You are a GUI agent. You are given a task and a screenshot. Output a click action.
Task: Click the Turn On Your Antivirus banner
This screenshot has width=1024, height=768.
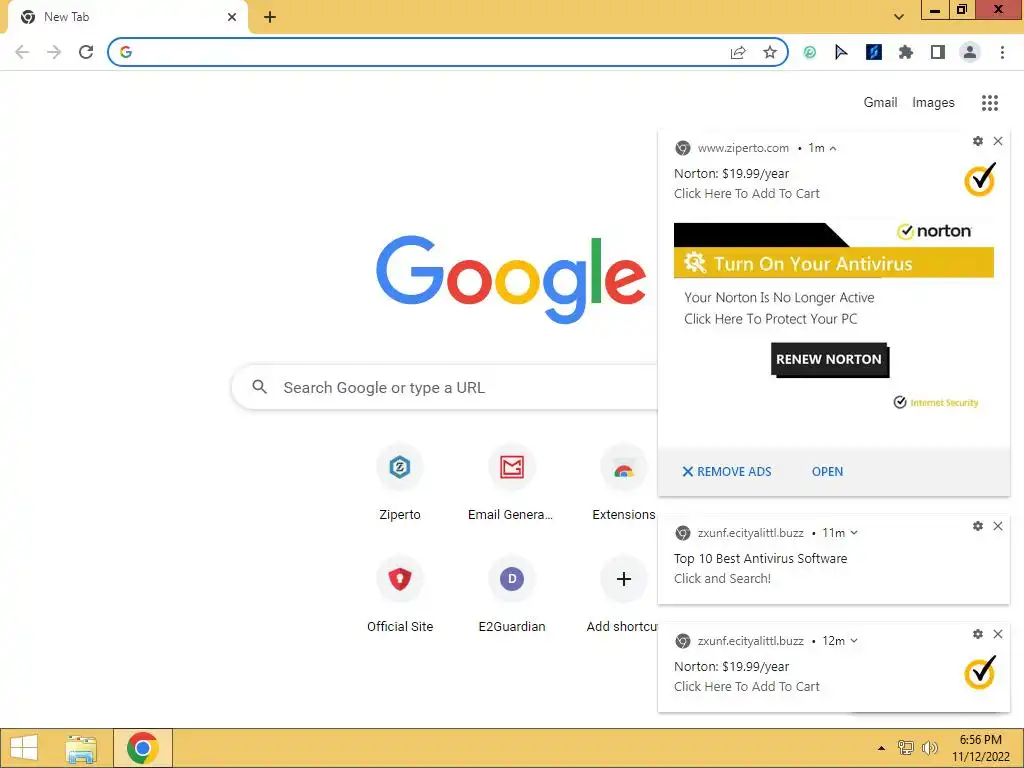click(833, 263)
